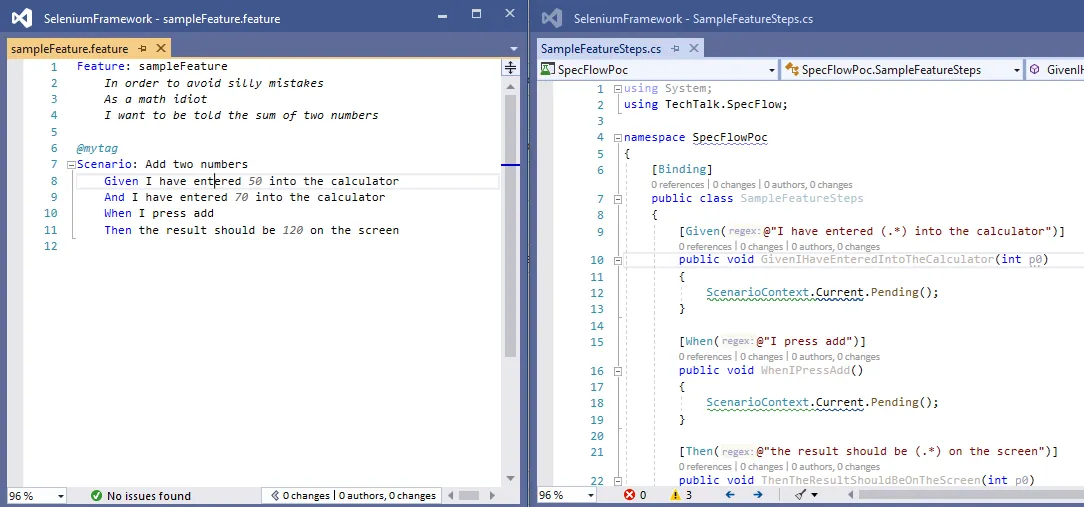
Task: Collapse the namespace SpecFlowPoc block
Action: click(617, 137)
